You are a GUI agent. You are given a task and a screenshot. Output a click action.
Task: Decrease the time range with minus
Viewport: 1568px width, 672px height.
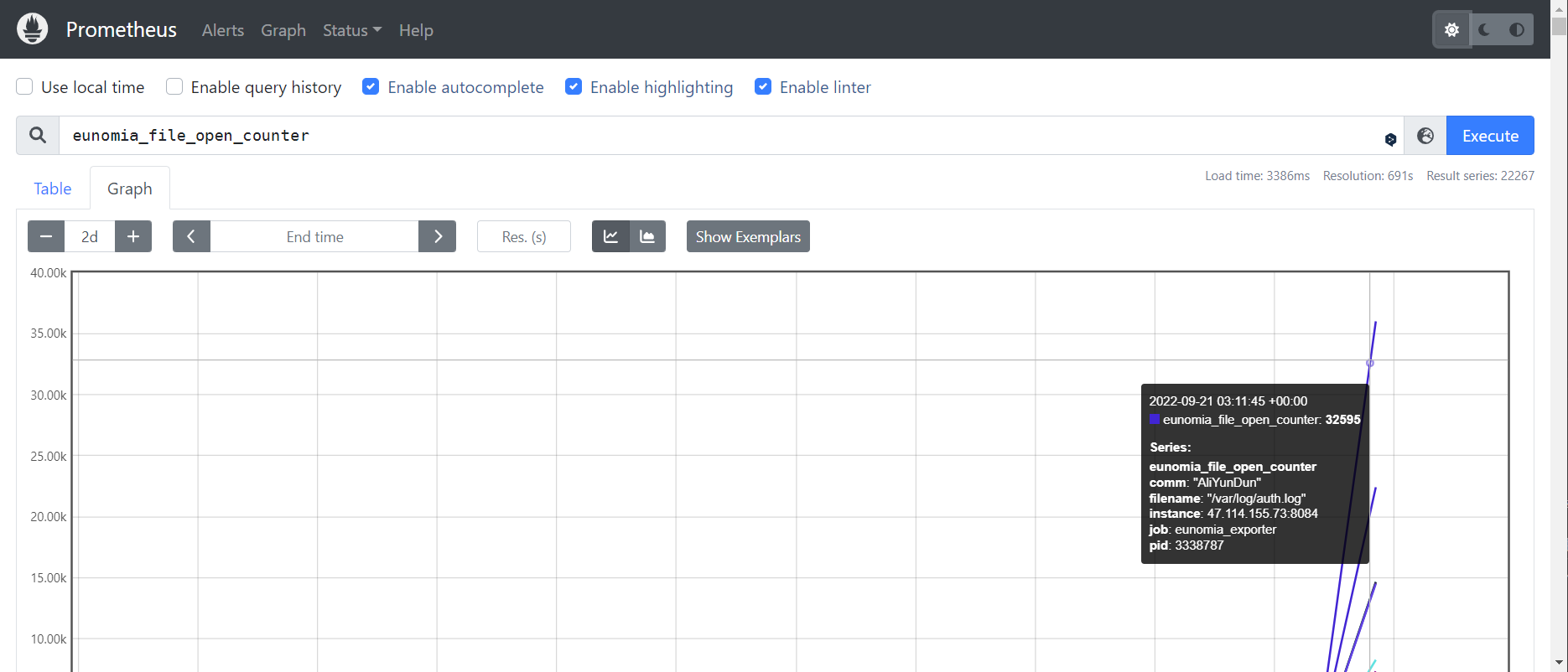coord(46,237)
